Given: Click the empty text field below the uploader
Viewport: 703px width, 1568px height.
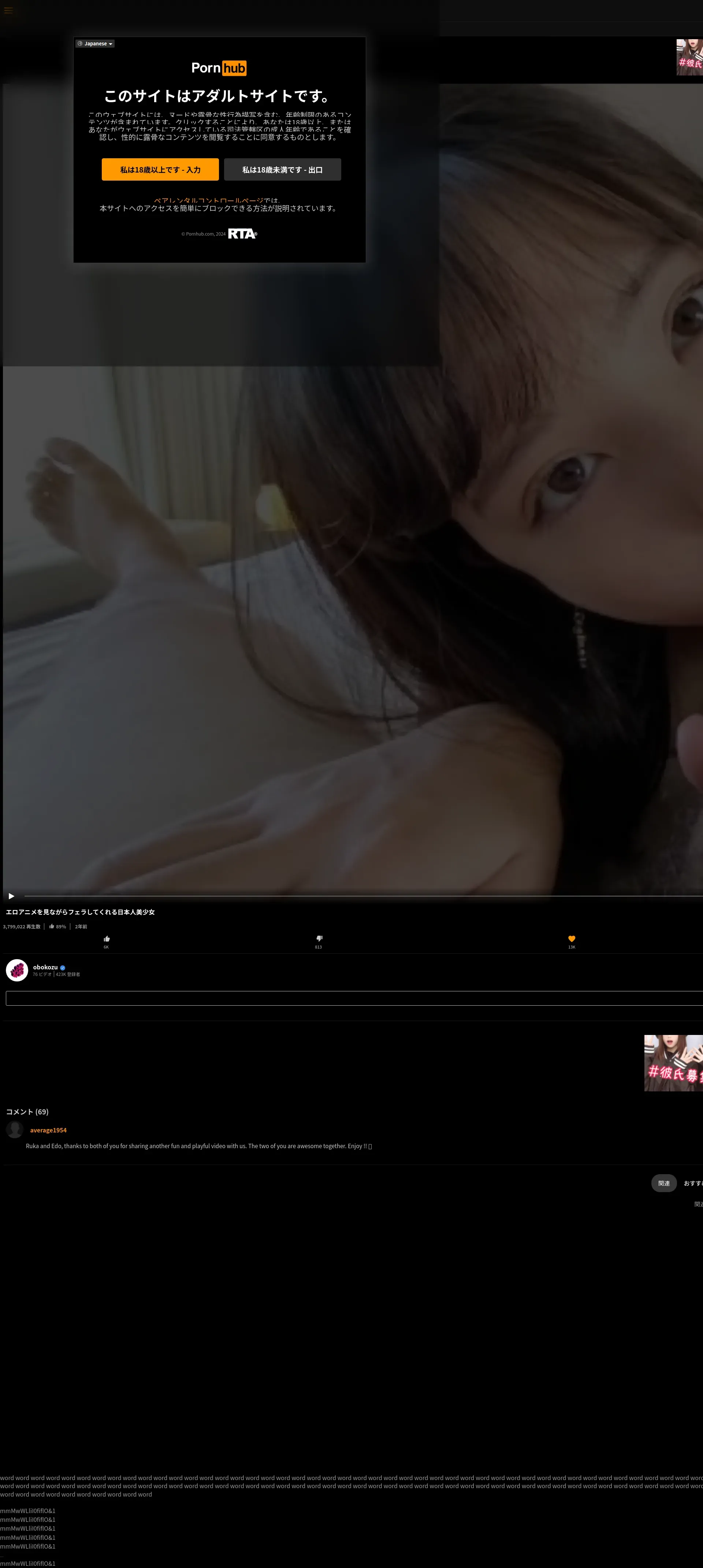Looking at the screenshot, I should click(353, 998).
